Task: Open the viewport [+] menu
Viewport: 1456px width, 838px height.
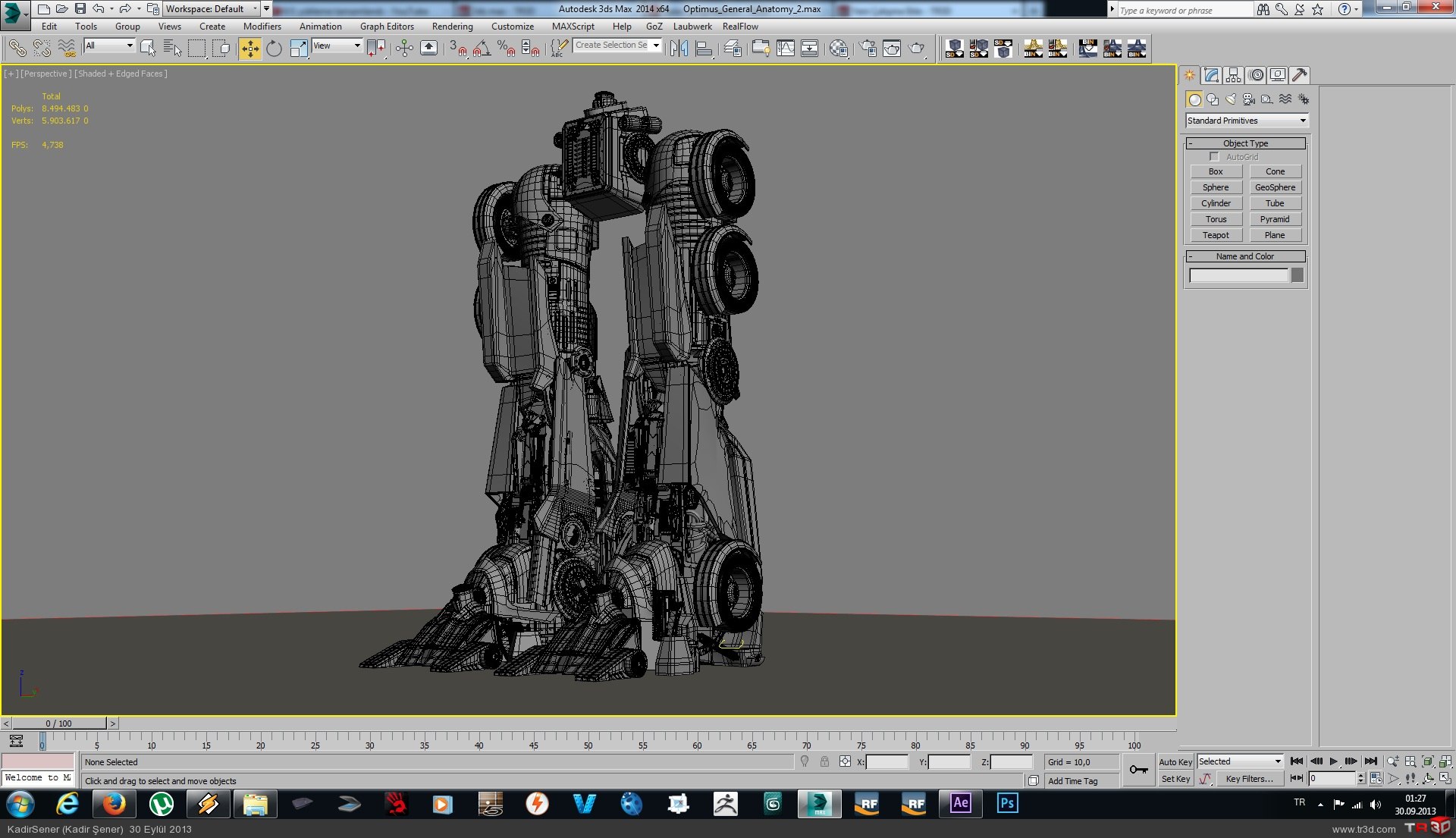Action: pyautogui.click(x=11, y=74)
